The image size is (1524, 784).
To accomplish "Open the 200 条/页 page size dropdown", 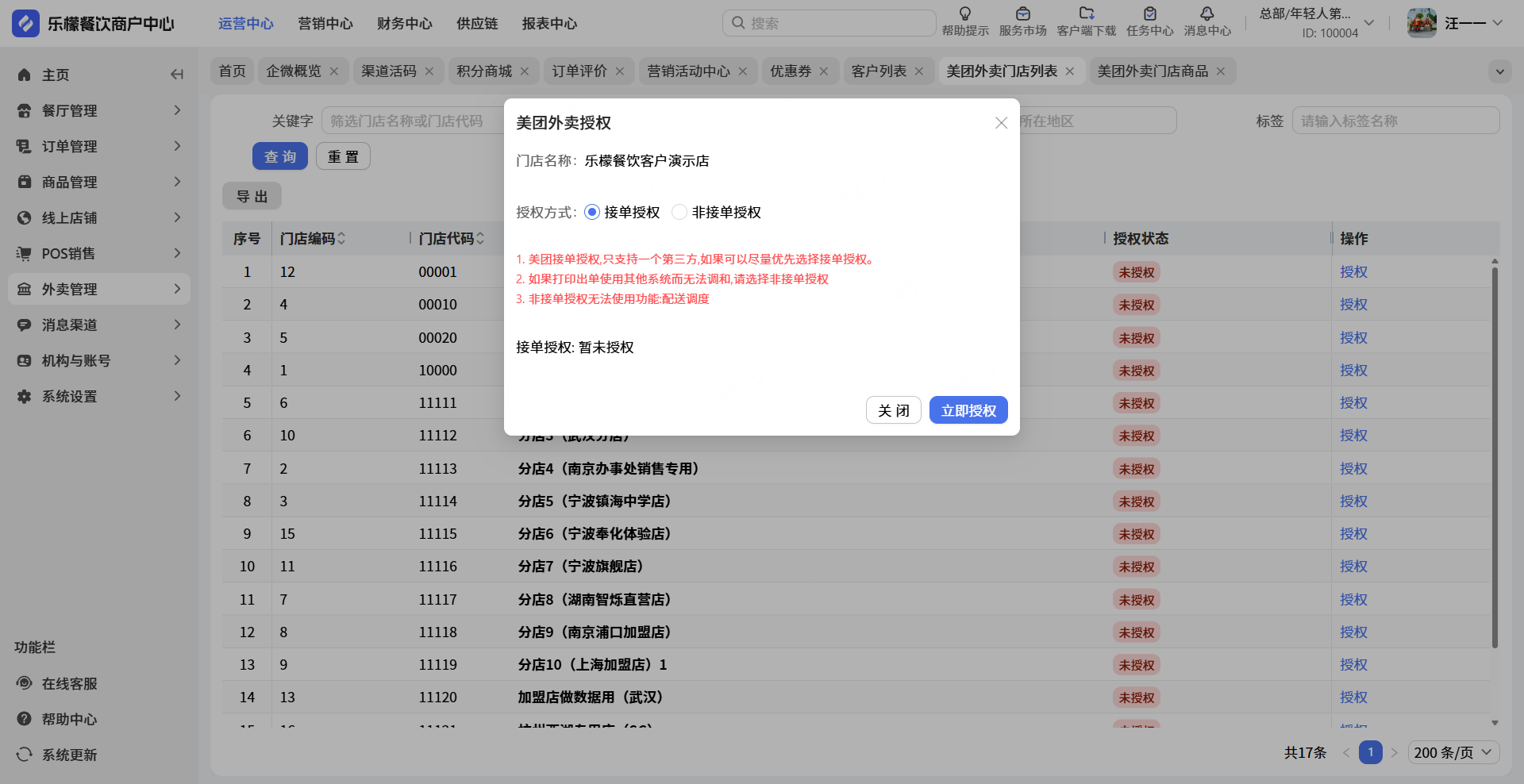I will click(1453, 752).
